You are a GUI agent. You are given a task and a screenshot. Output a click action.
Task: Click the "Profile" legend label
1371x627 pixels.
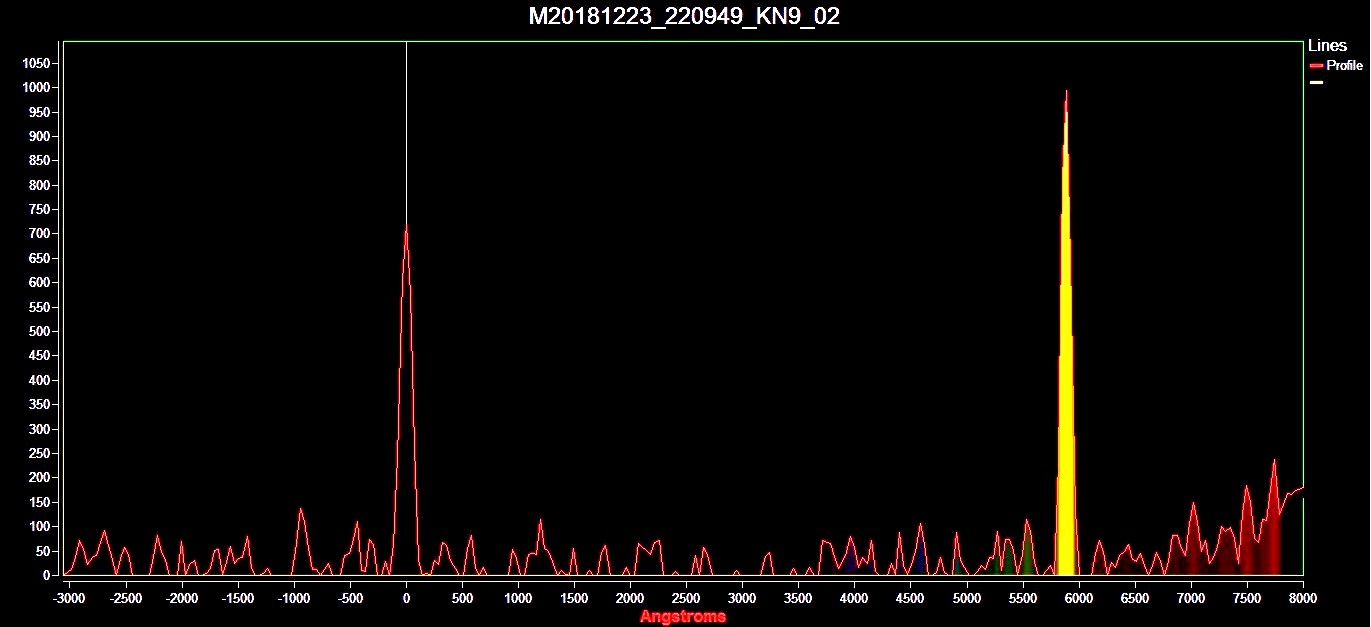(x=1344, y=66)
